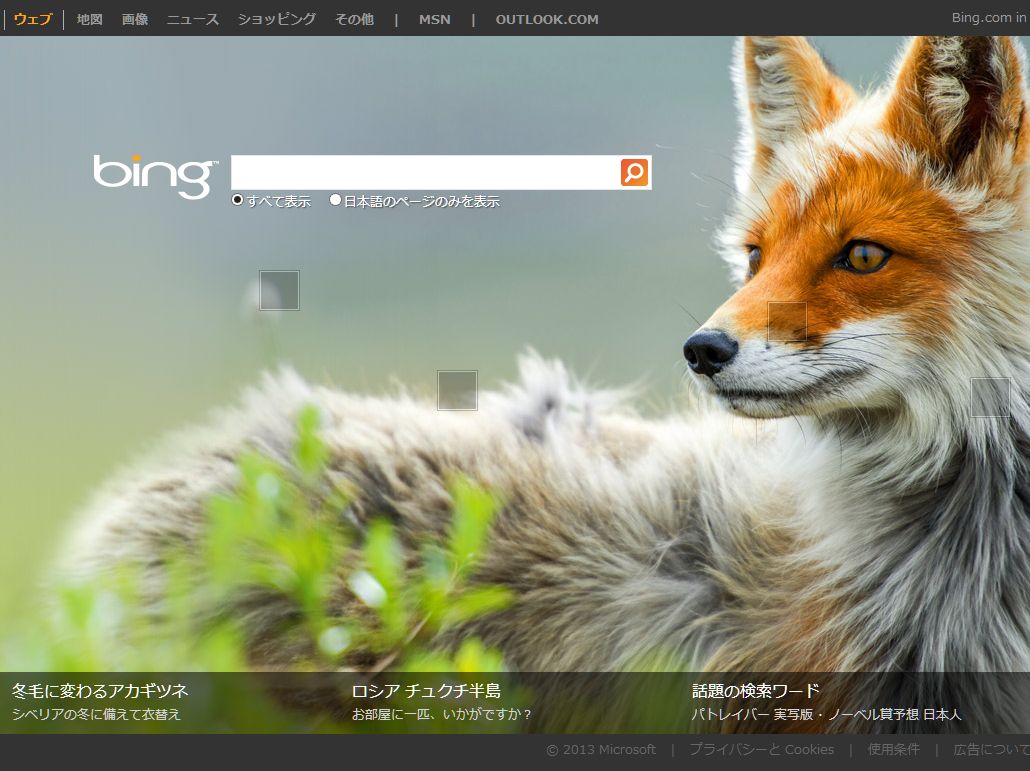Open the 広告について footer link
1030x771 pixels.
click(991, 749)
